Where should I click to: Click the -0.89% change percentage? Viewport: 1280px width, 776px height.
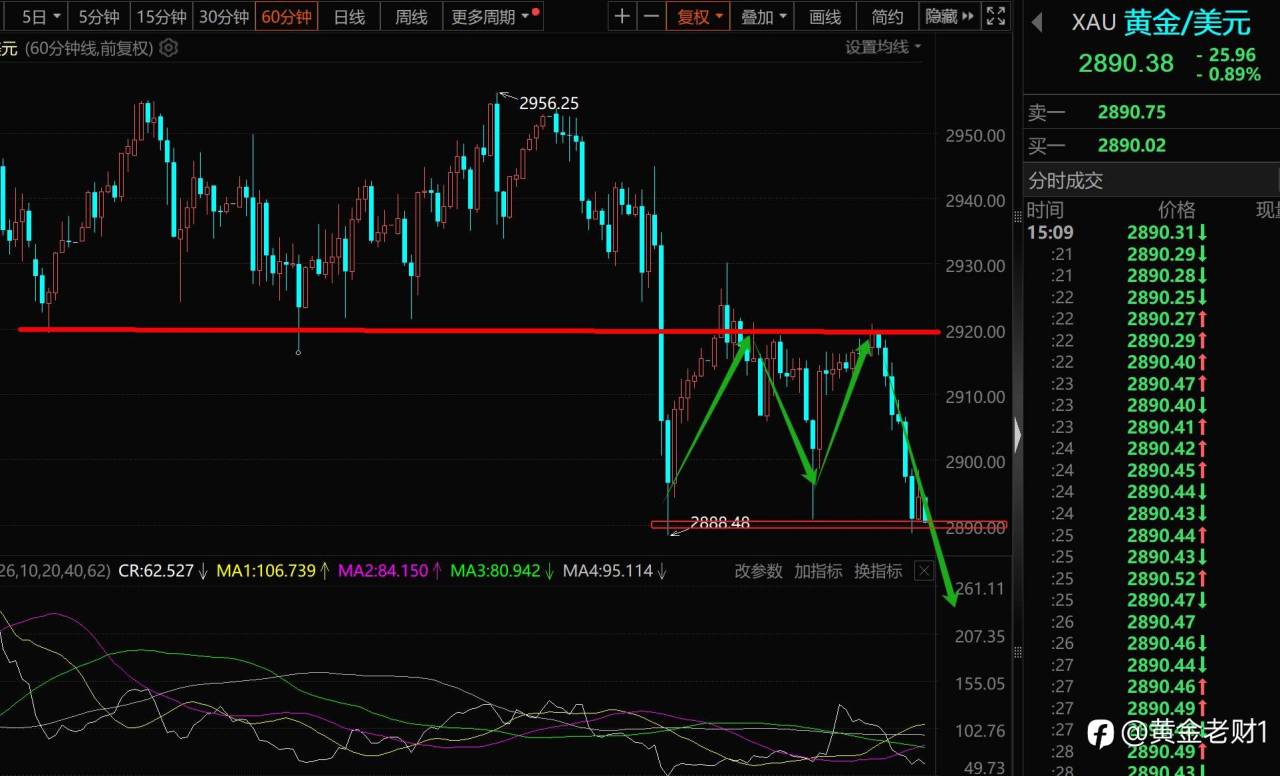1228,74
